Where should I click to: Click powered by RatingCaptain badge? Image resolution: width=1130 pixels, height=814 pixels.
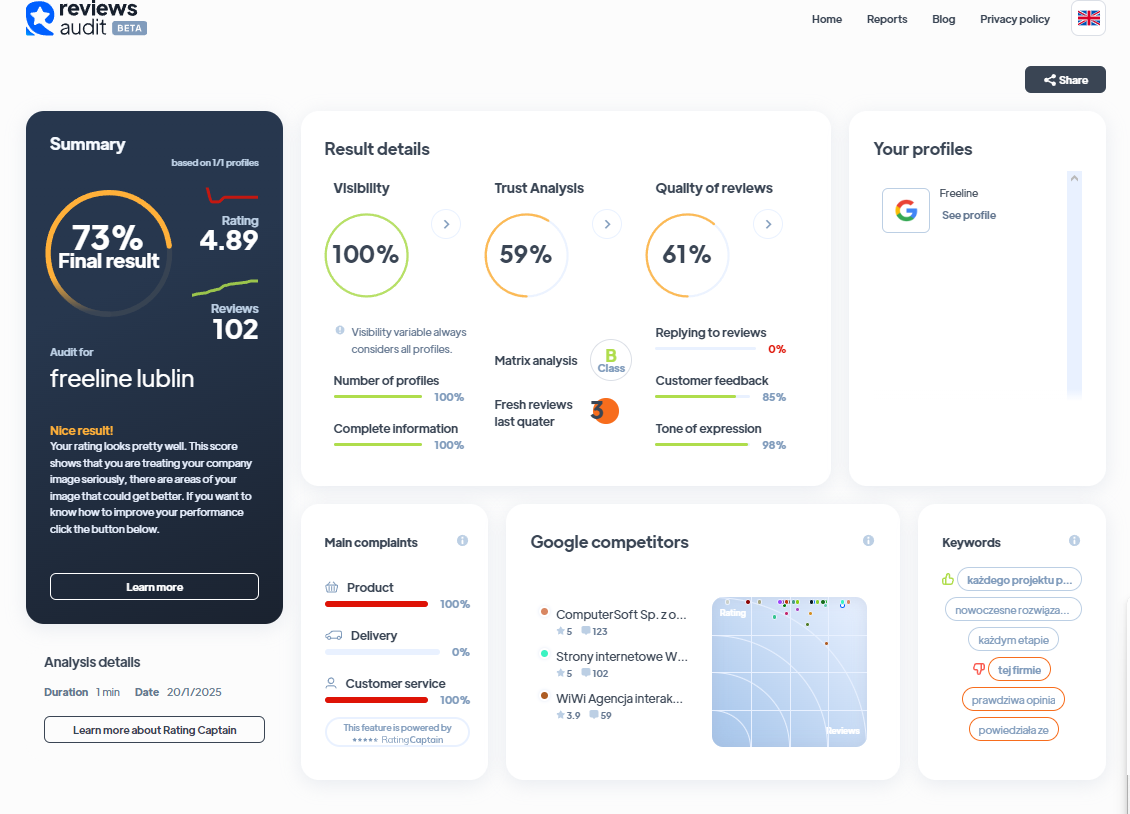click(397, 733)
